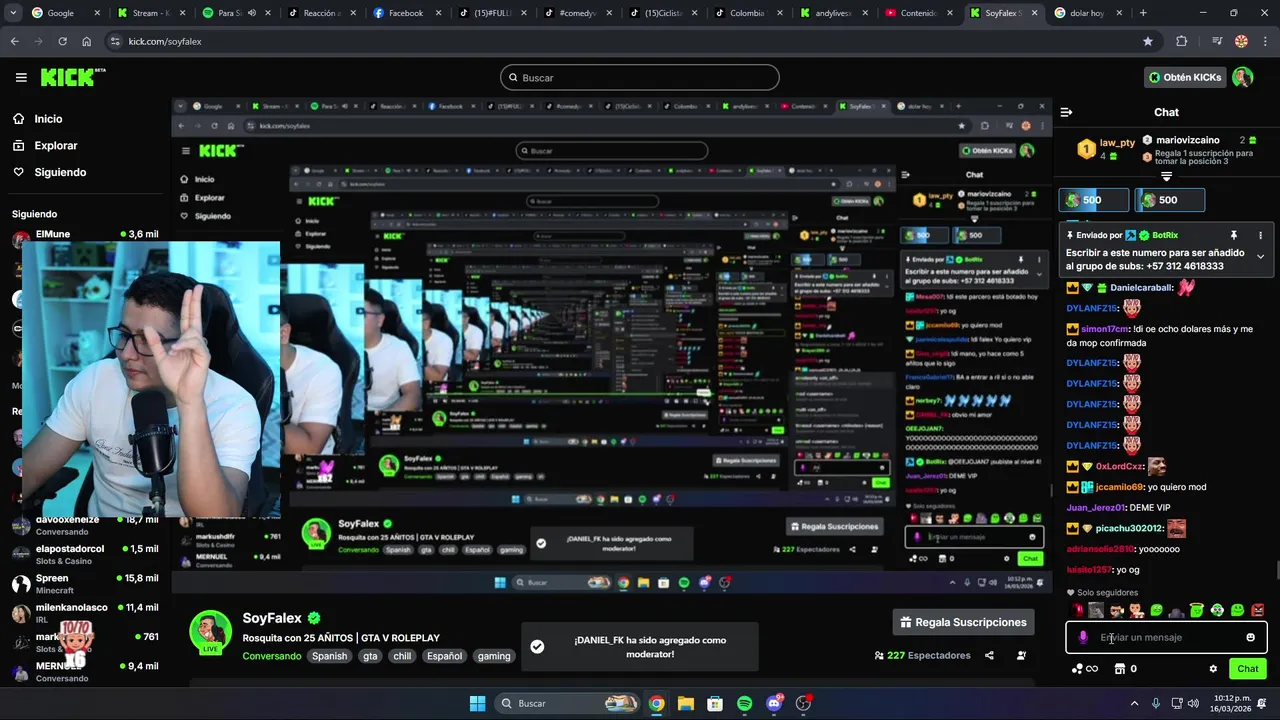Open law_pty leaderboard entry

pyautogui.click(x=1107, y=149)
